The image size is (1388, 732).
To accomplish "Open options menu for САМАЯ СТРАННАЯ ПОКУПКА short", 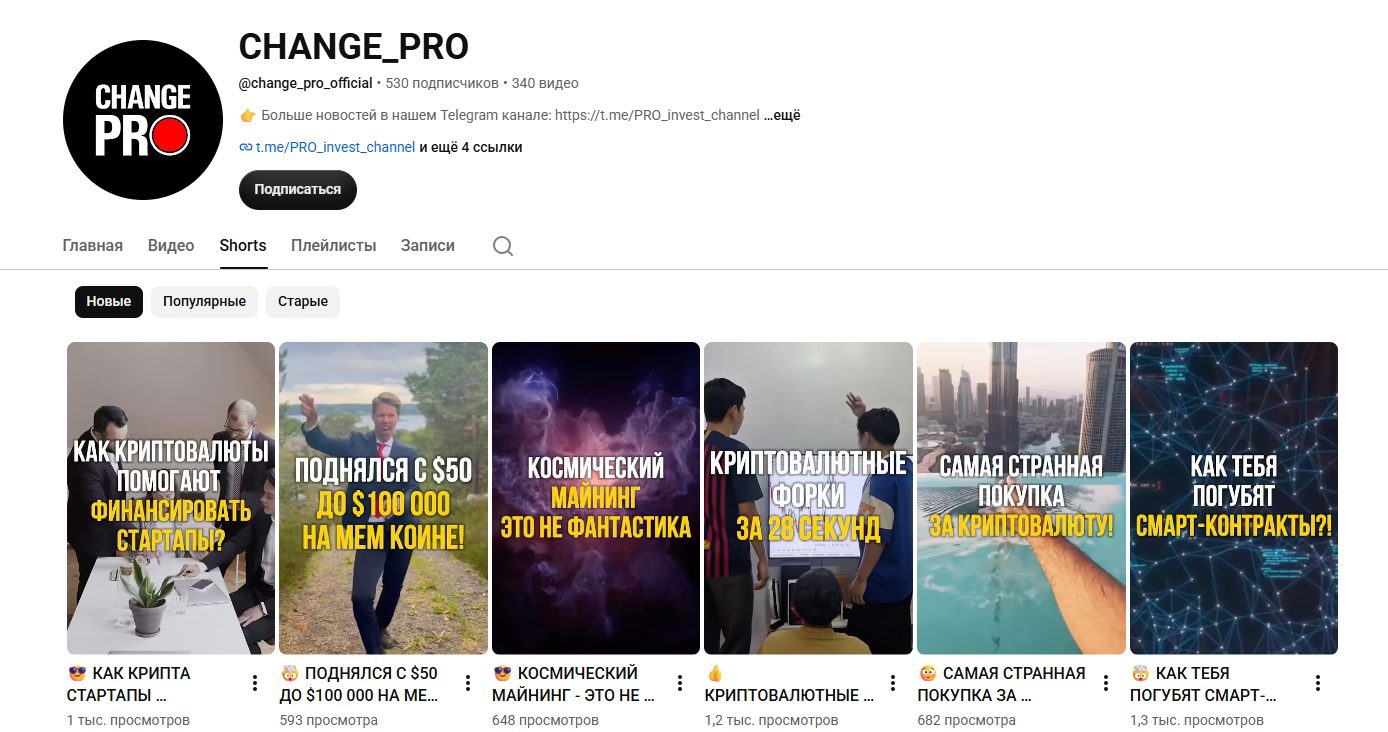I will point(1106,683).
